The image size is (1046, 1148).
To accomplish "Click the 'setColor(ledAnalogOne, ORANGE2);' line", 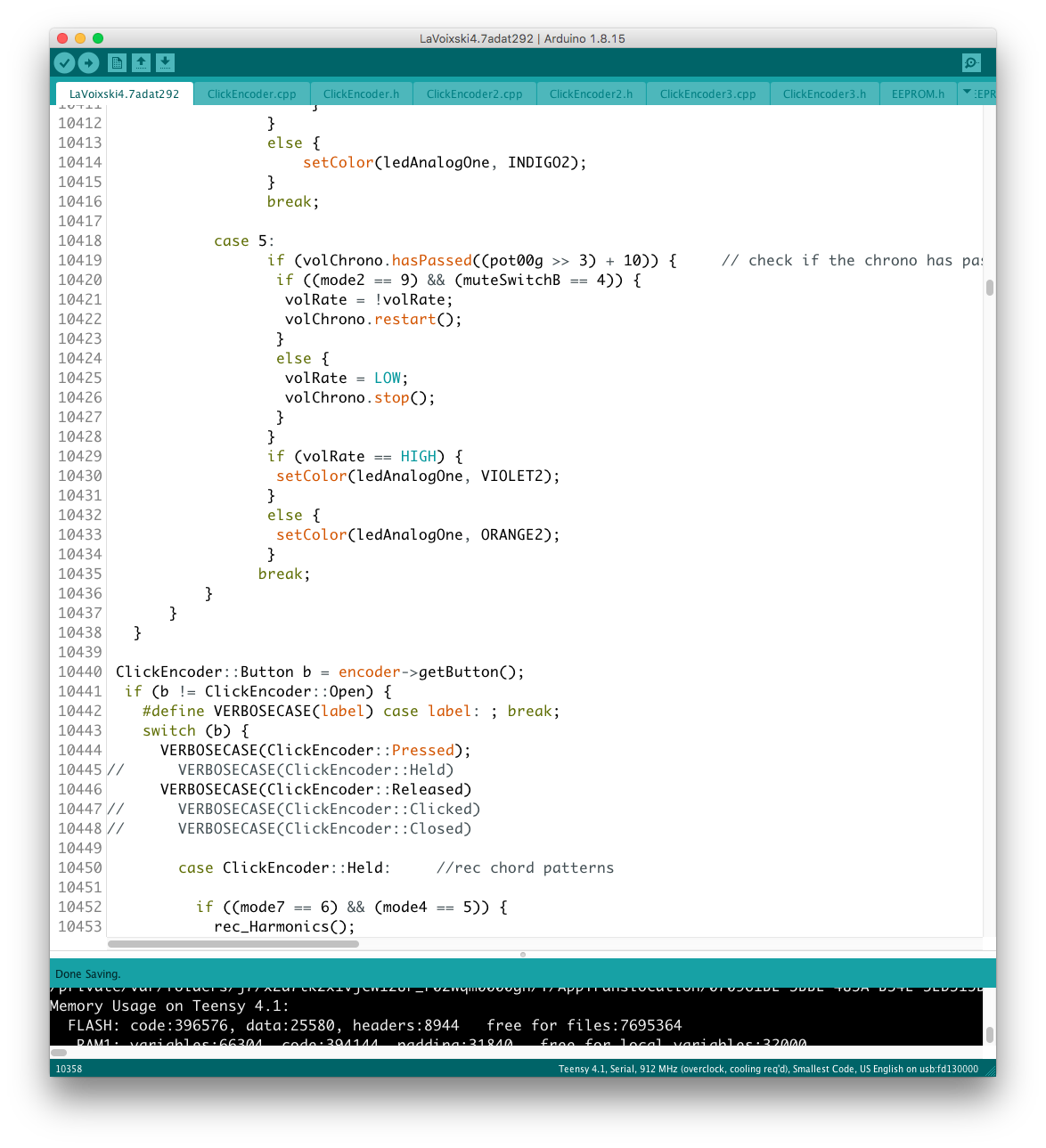I will 418,534.
